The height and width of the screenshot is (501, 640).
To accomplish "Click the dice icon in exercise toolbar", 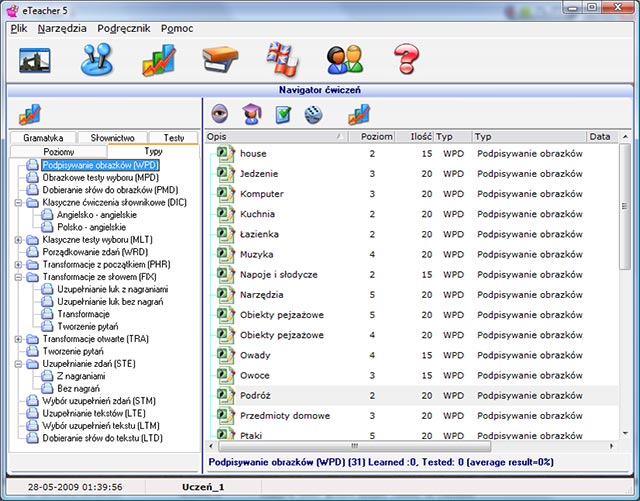I will (313, 114).
